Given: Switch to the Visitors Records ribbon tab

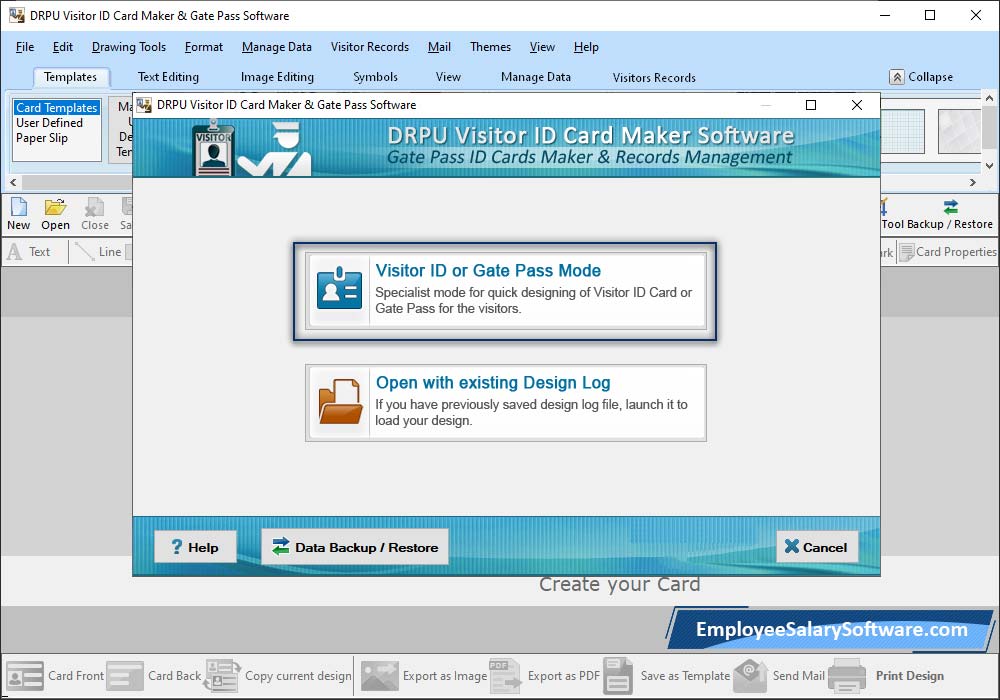Looking at the screenshot, I should tap(654, 78).
